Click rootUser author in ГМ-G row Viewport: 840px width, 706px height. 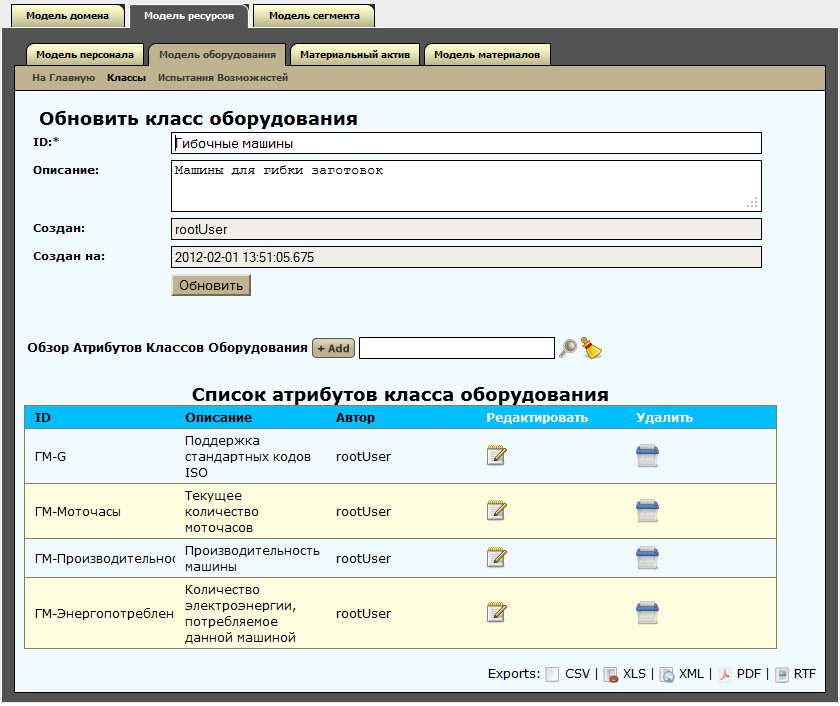pyautogui.click(x=363, y=457)
